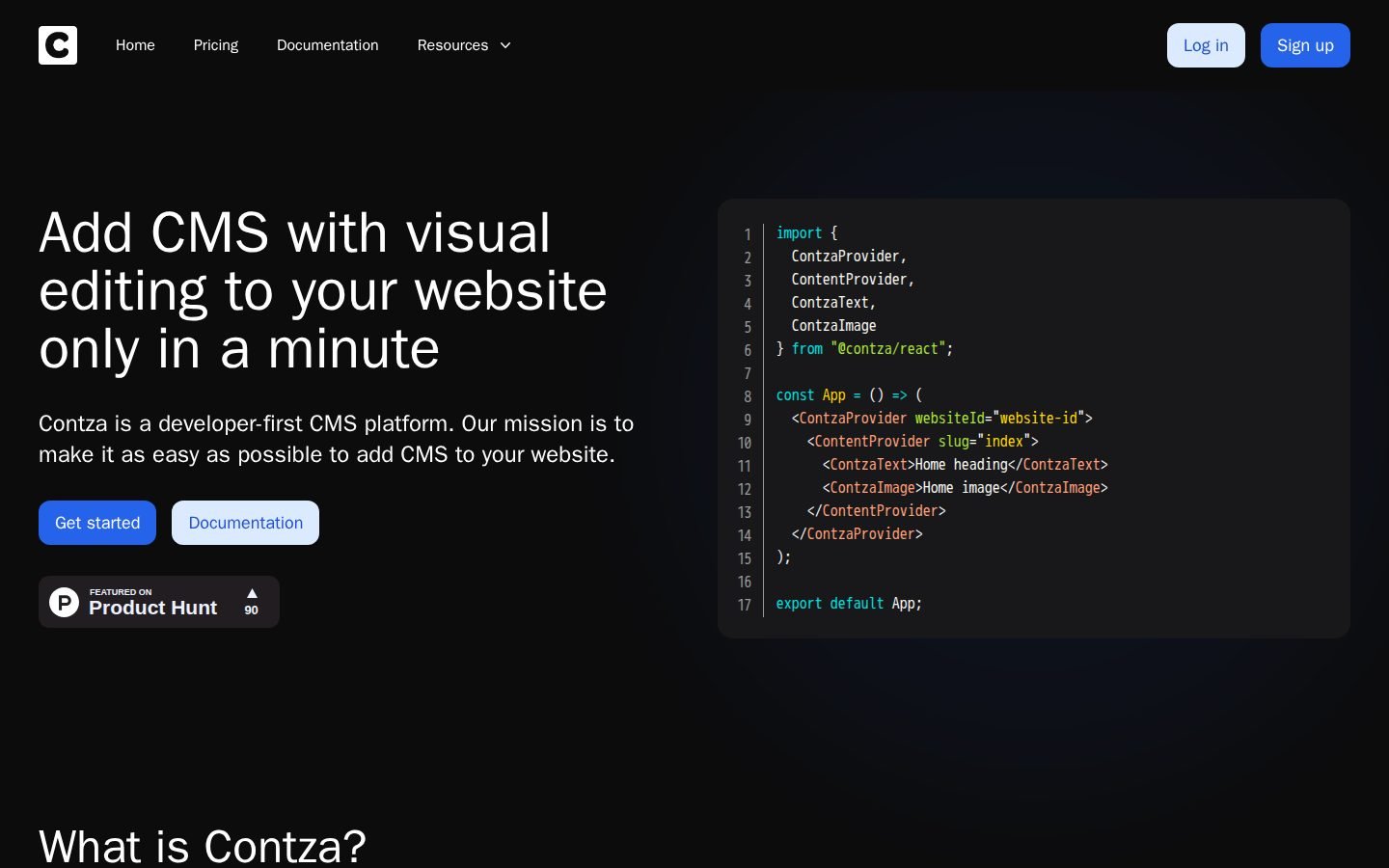Click the slug="index" ContentProvider line
Image resolution: width=1389 pixels, height=868 pixels.
[923, 441]
